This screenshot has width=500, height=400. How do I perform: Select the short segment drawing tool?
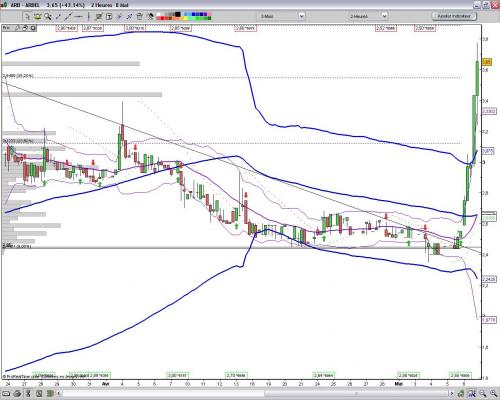point(58,16)
